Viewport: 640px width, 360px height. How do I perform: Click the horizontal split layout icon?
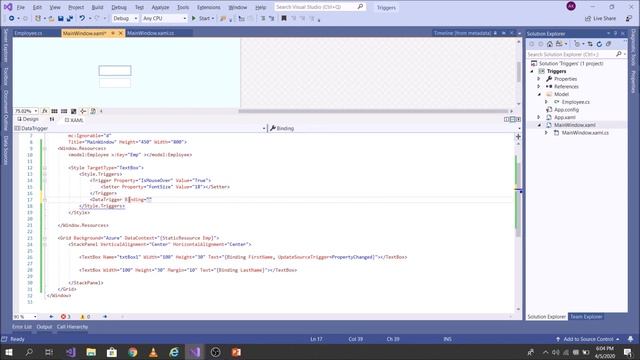click(512, 120)
